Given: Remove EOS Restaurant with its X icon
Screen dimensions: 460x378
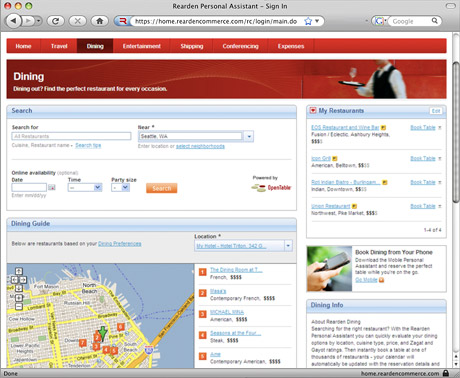Looking at the screenshot, I should coord(440,127).
